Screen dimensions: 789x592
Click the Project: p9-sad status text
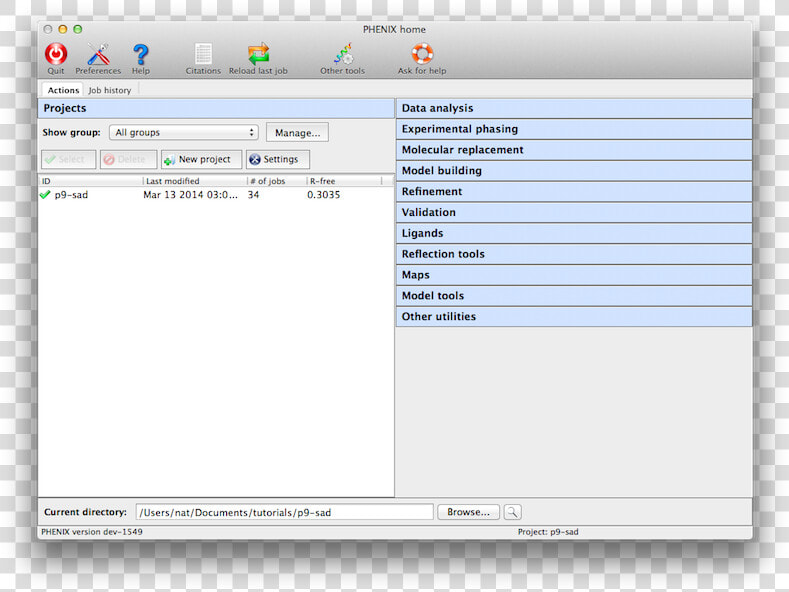click(548, 532)
